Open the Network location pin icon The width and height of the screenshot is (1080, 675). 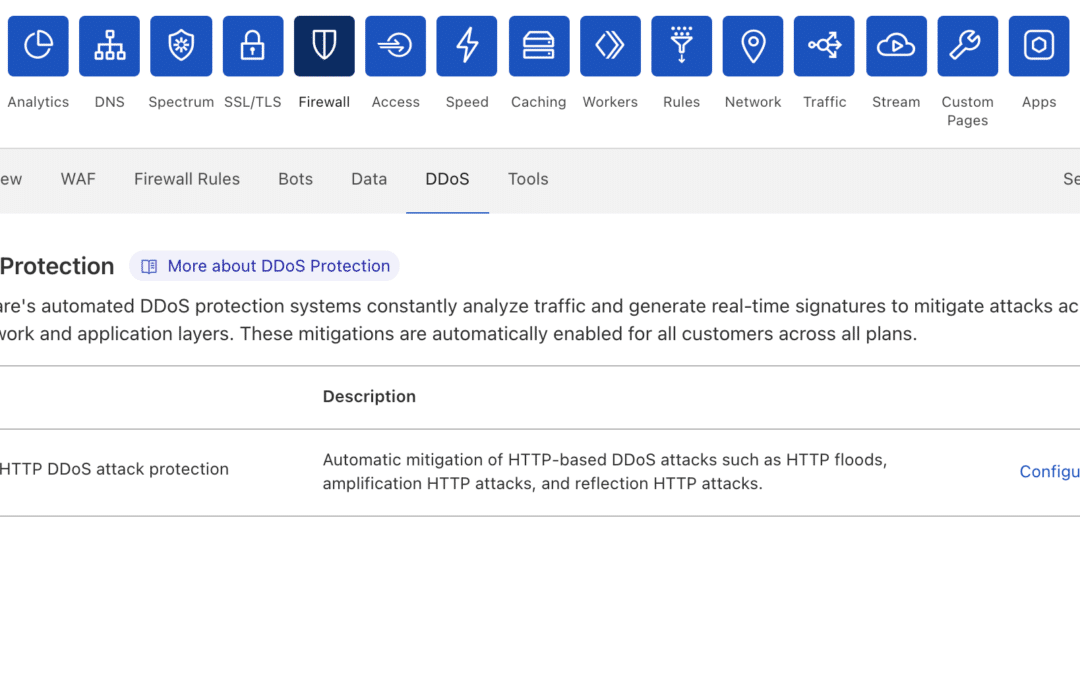click(x=753, y=45)
